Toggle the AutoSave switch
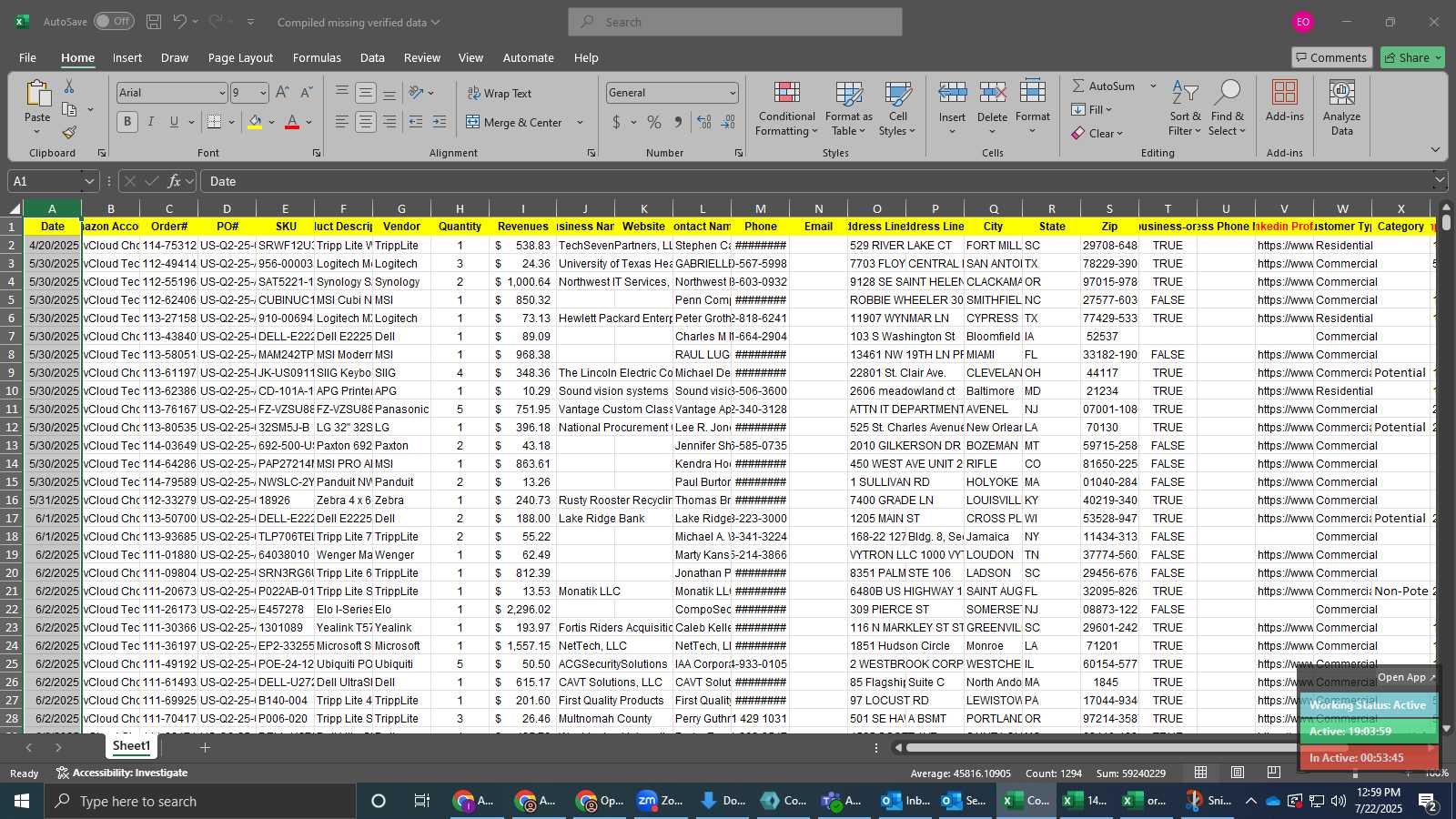Image resolution: width=1456 pixels, height=819 pixels. coord(114,21)
